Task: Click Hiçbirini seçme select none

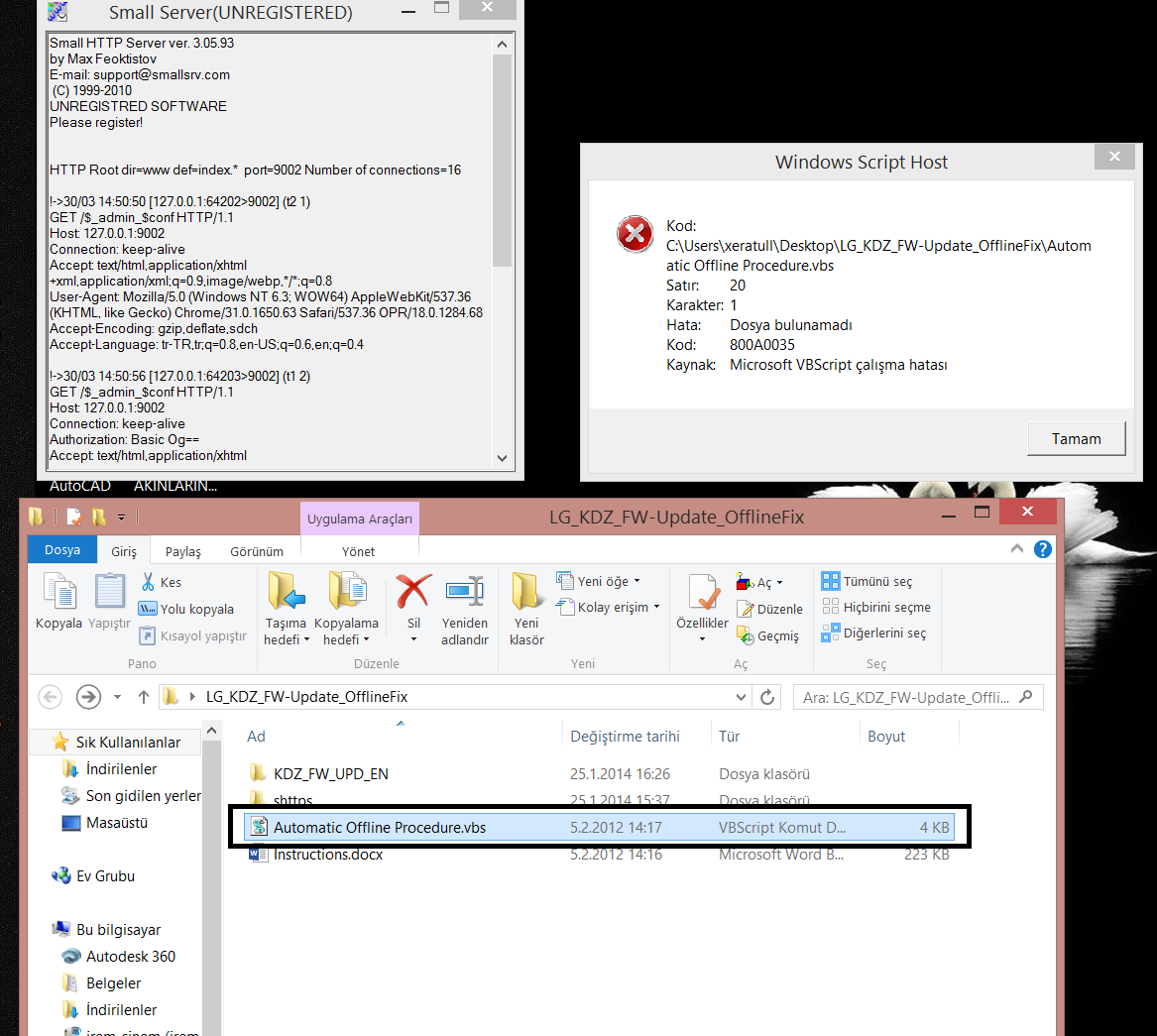Action: click(x=875, y=607)
